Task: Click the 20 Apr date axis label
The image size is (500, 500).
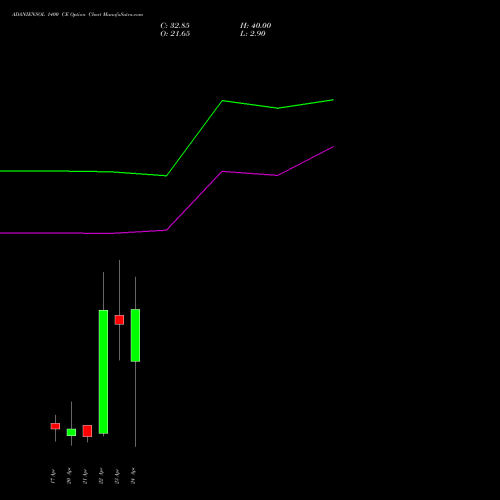Action: [69, 476]
